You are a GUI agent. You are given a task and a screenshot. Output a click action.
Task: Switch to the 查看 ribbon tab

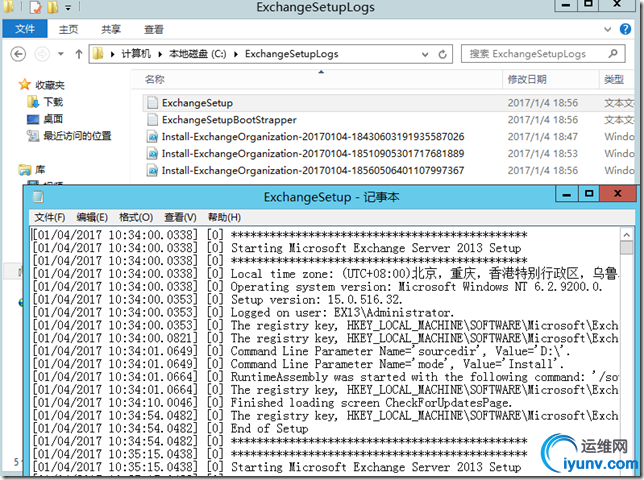[x=154, y=30]
